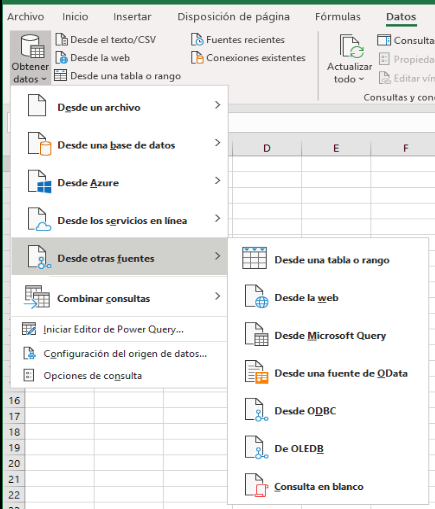Expand the Combinar consultas submenu arrow
435x509 pixels.
click(218, 296)
